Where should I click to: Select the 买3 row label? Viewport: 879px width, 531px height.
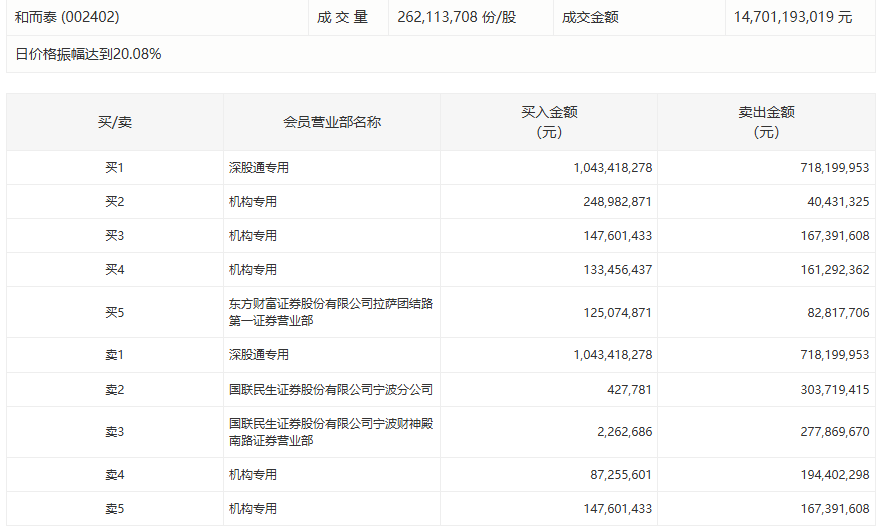click(x=115, y=236)
